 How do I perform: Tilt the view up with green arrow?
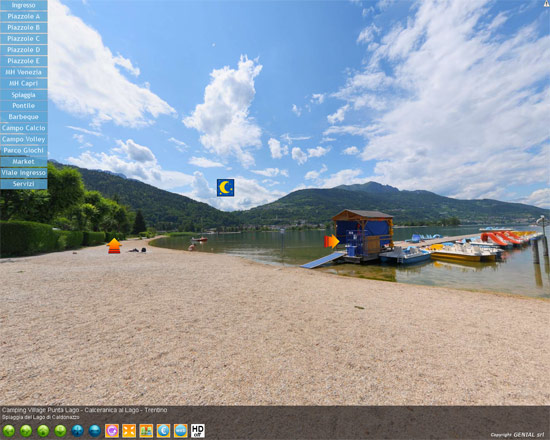(43, 431)
